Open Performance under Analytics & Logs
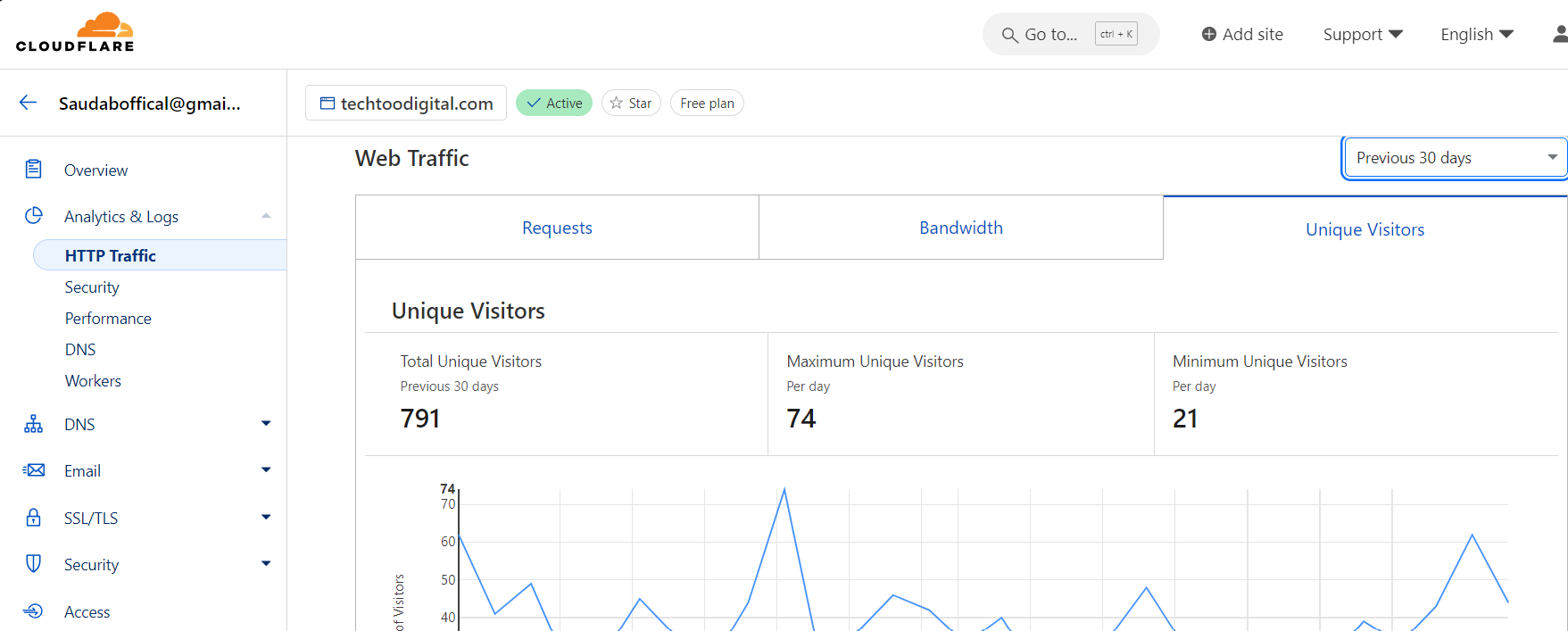This screenshot has width=1568, height=631. pos(108,319)
